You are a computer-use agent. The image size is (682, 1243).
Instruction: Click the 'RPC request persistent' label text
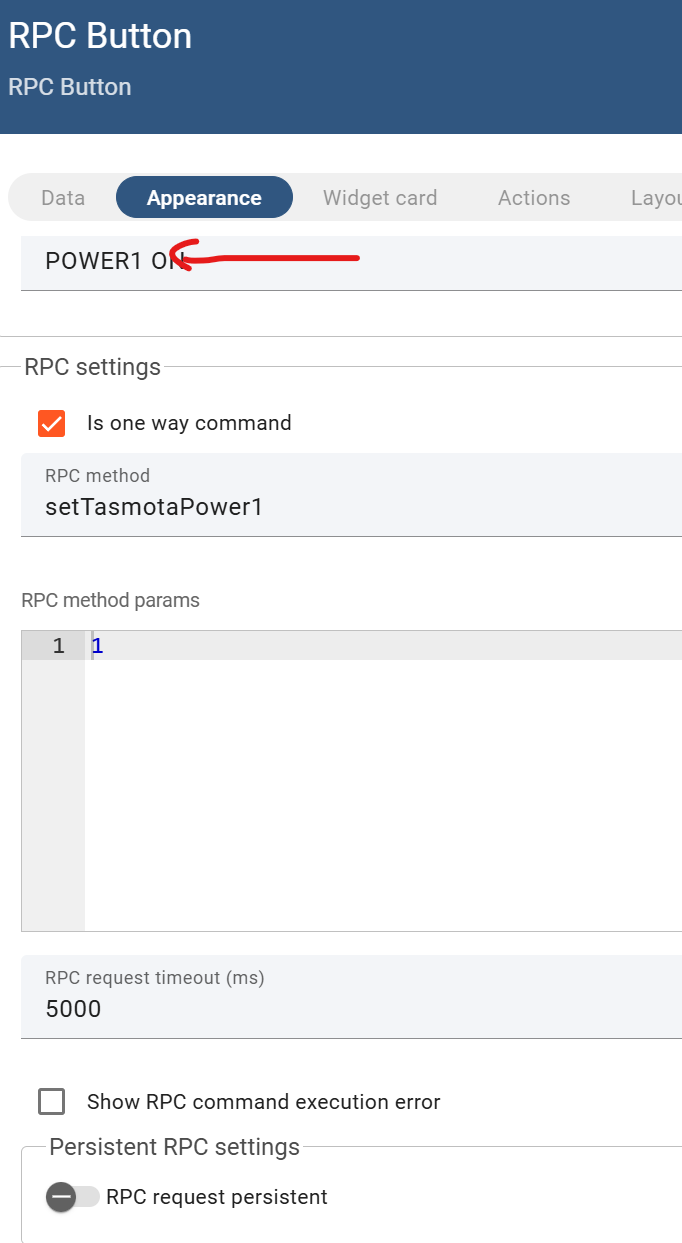tap(217, 1197)
